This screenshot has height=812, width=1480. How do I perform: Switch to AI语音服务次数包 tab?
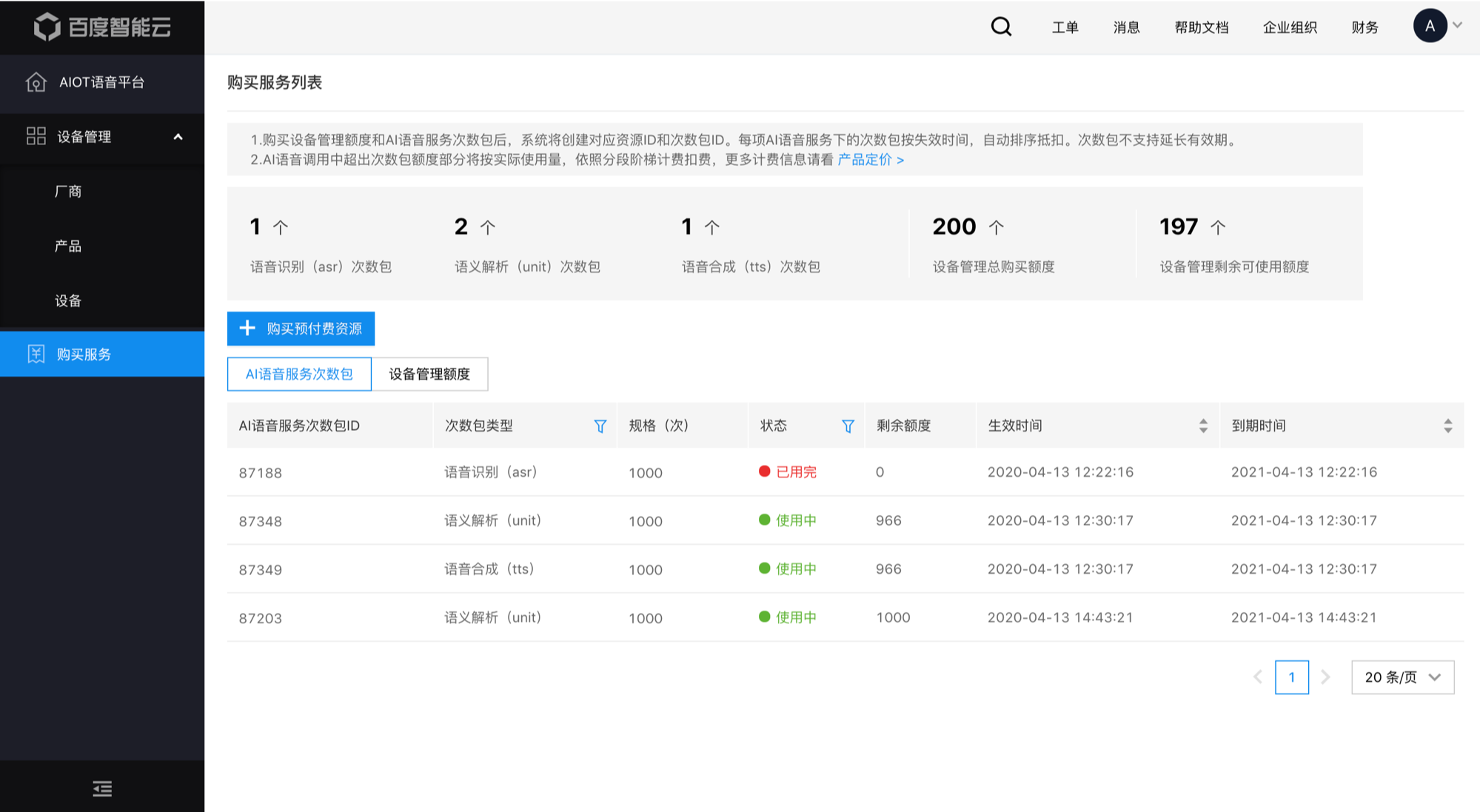pos(299,374)
